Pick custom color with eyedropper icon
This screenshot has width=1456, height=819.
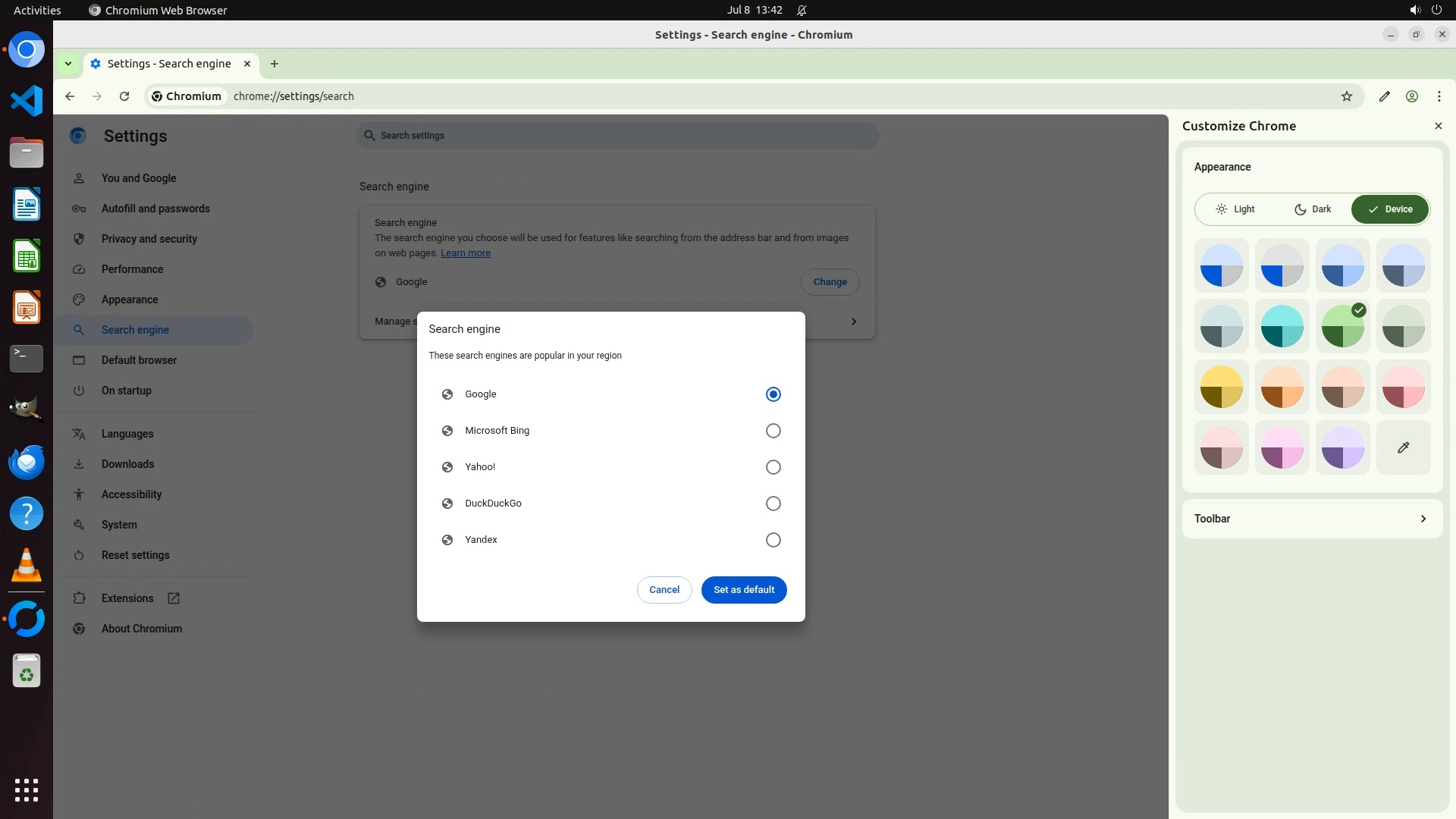click(1403, 447)
